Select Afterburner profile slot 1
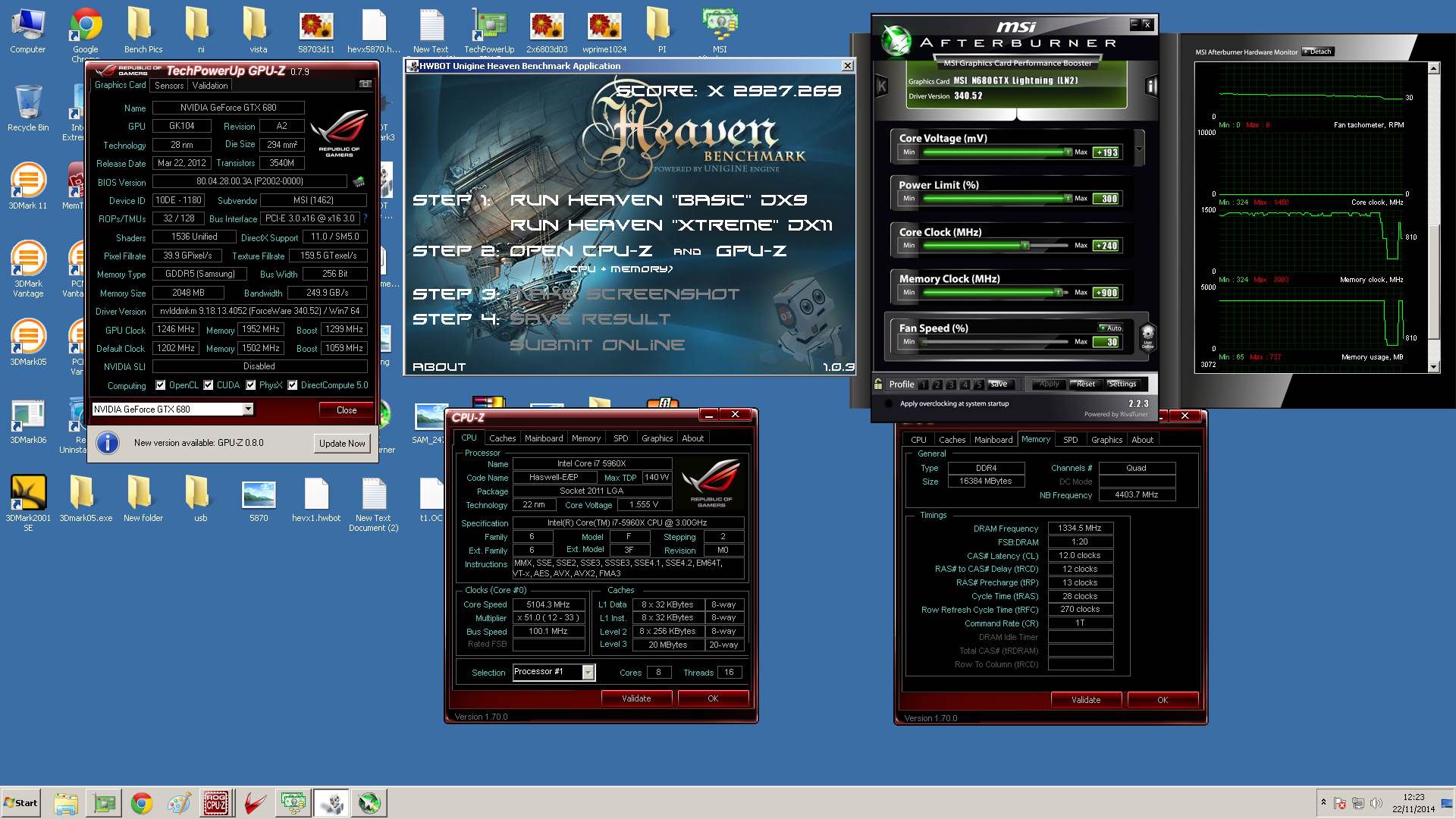Viewport: 1456px width, 819px height. click(924, 384)
